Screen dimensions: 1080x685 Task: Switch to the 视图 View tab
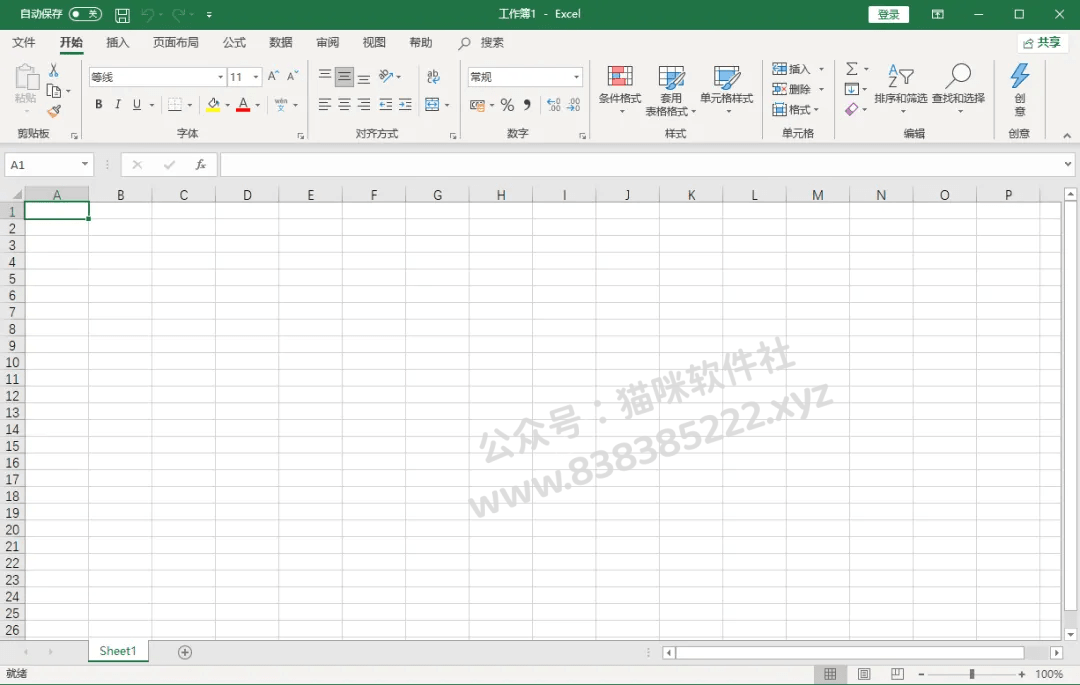[x=374, y=43]
